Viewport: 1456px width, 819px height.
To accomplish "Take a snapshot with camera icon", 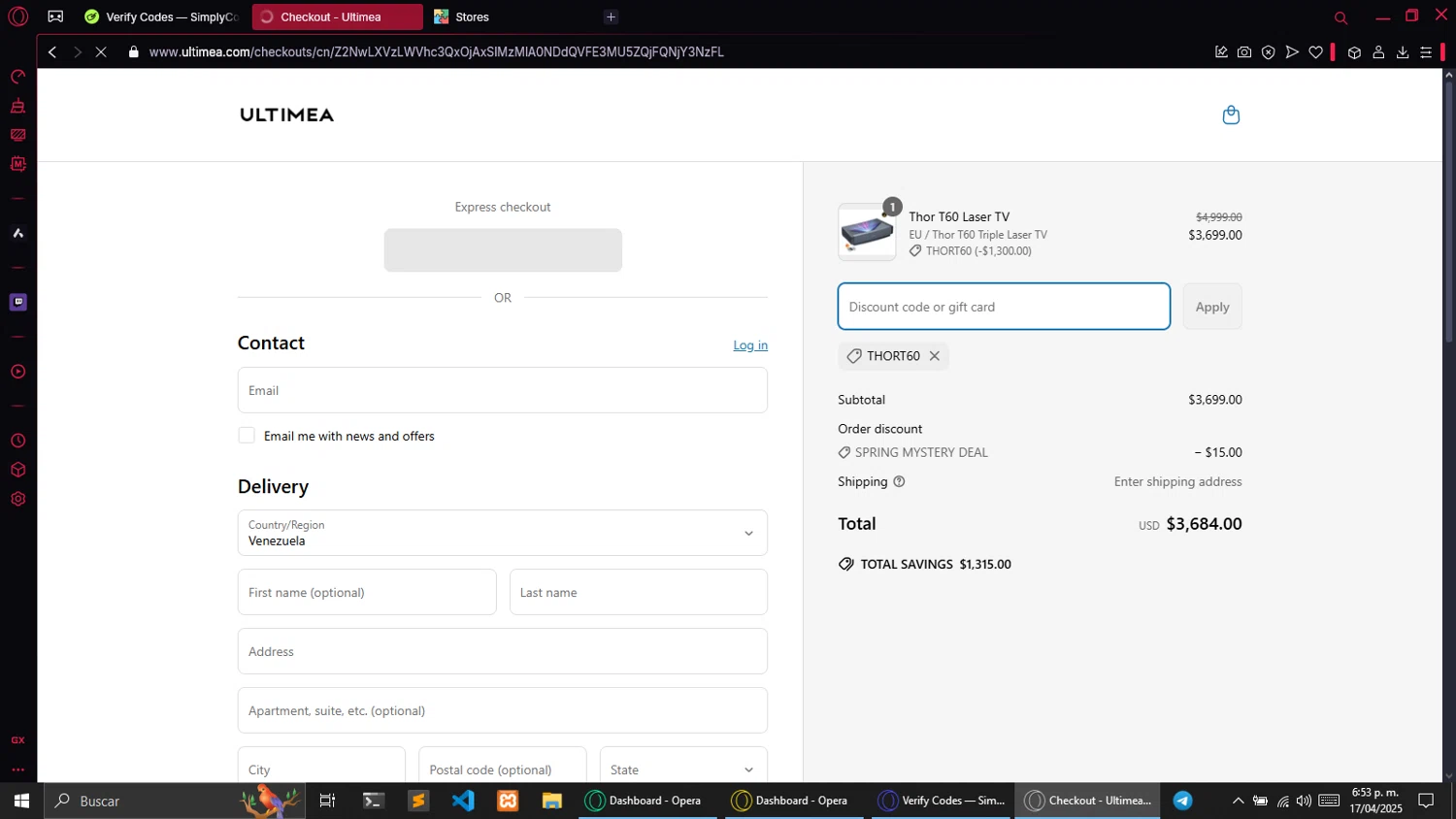I will click(1244, 52).
